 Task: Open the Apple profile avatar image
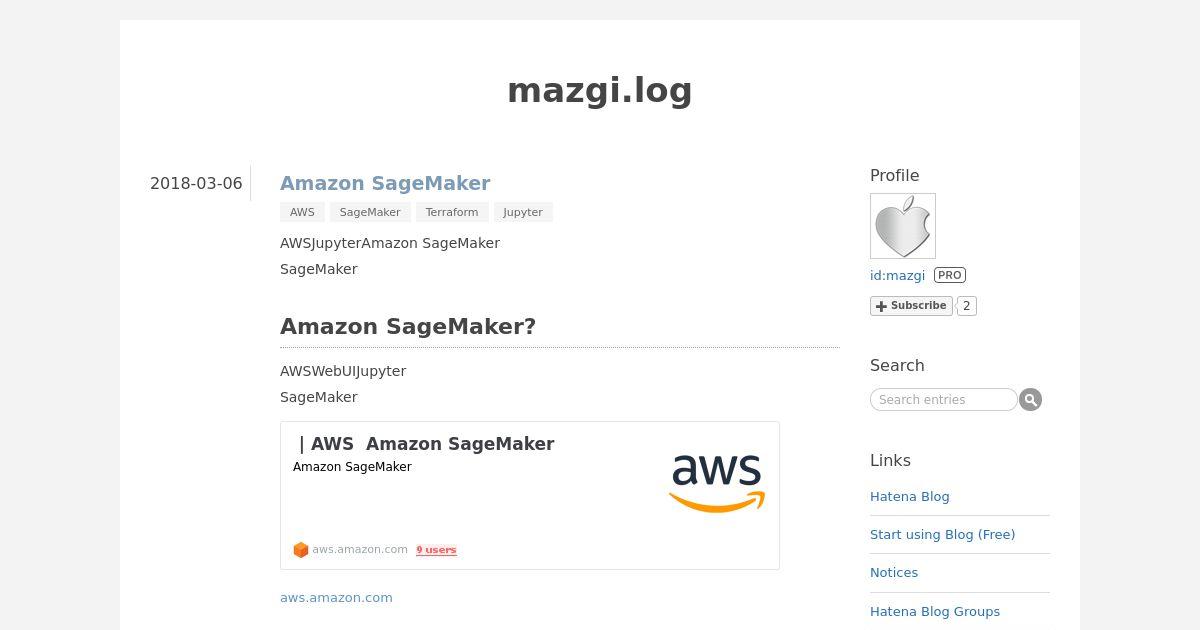903,226
